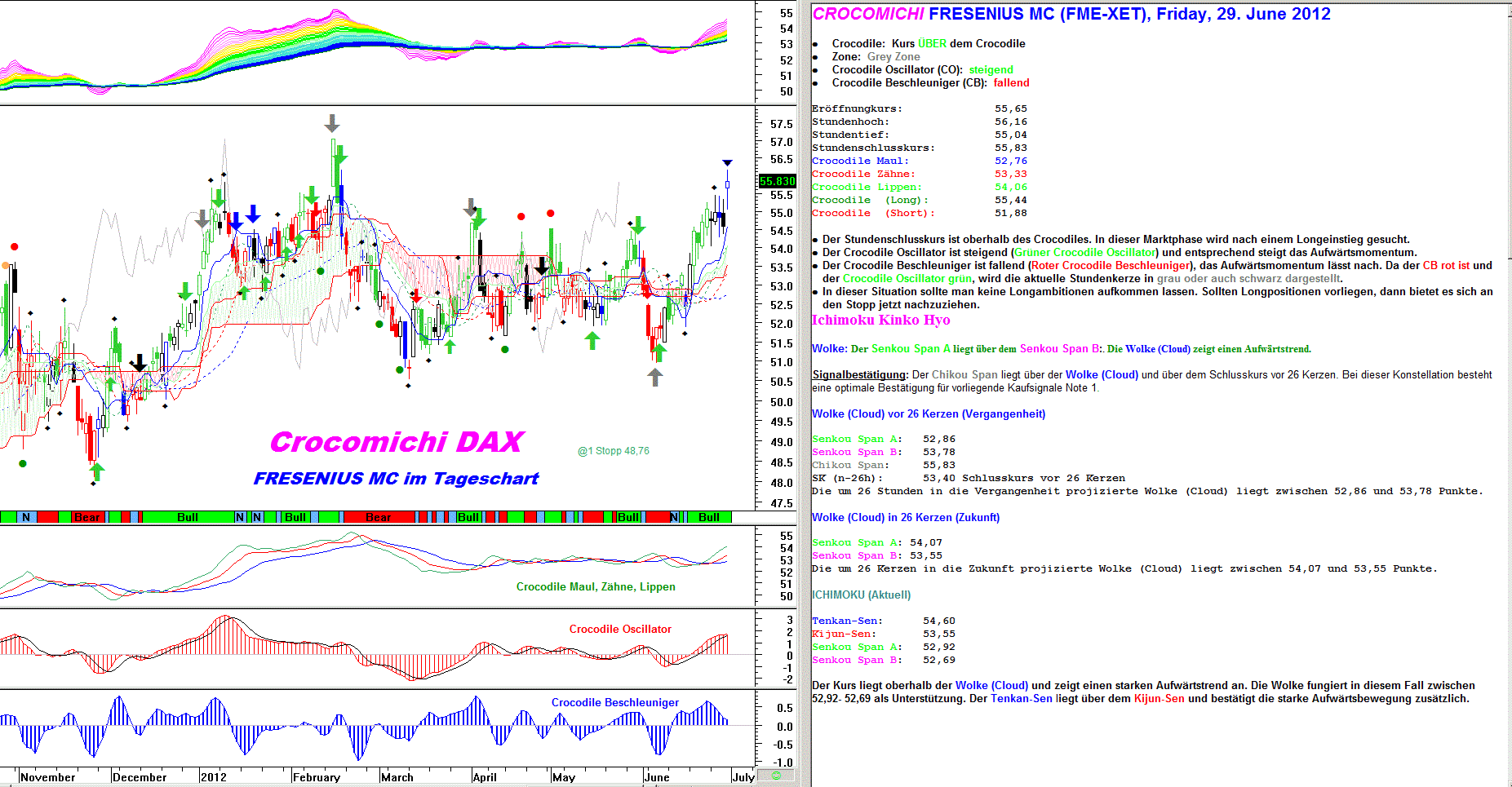Click the 'Ichimoku Kinko Hyo' heading
Screen dimensions: 1512x787
880,320
